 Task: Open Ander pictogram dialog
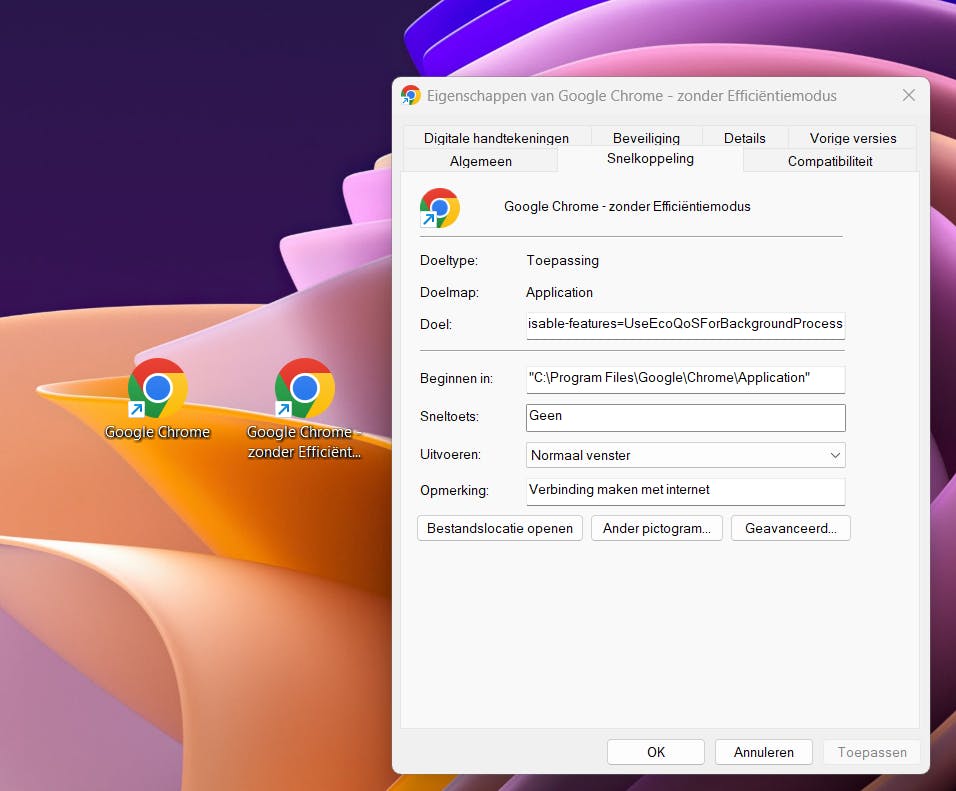pyautogui.click(x=657, y=528)
